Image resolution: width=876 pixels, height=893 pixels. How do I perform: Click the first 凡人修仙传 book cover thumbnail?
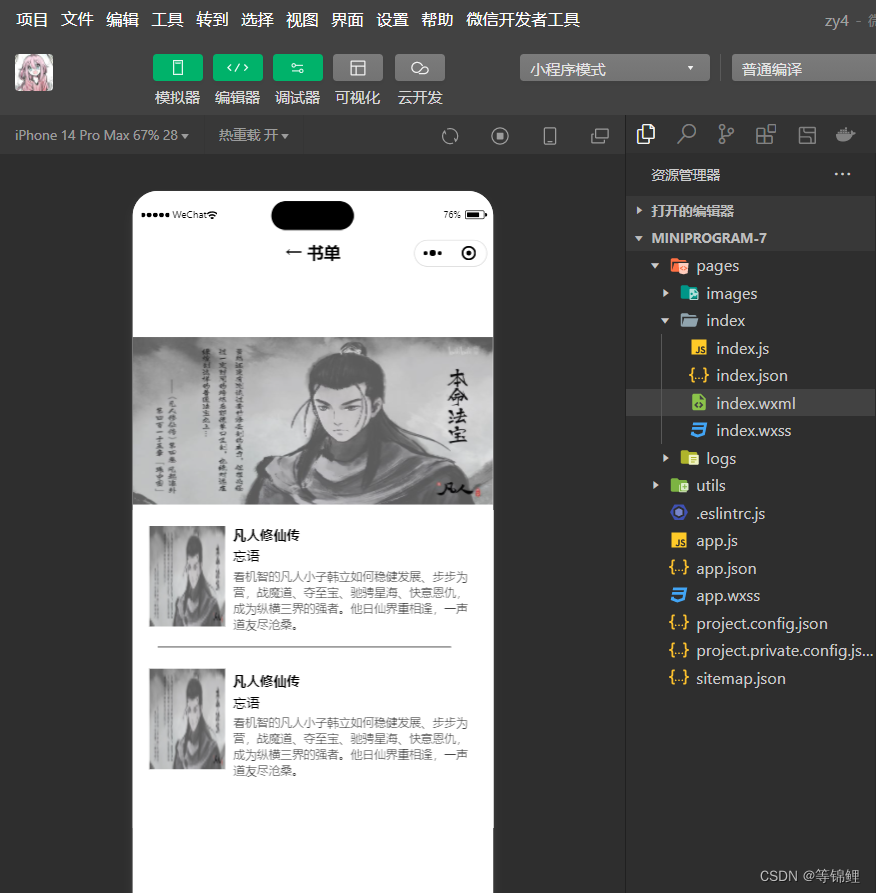(x=187, y=576)
